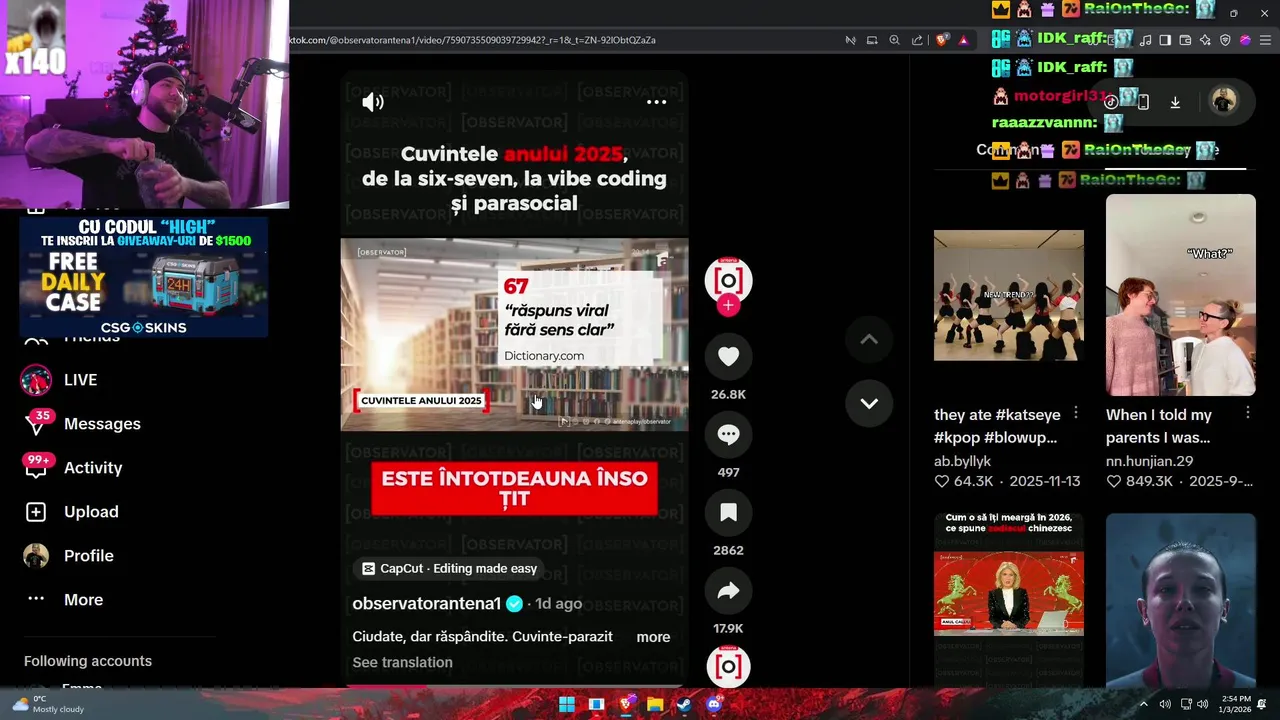Open the CapCut · Editing made easy tag
Image resolution: width=1280 pixels, height=720 pixels.
click(x=449, y=568)
